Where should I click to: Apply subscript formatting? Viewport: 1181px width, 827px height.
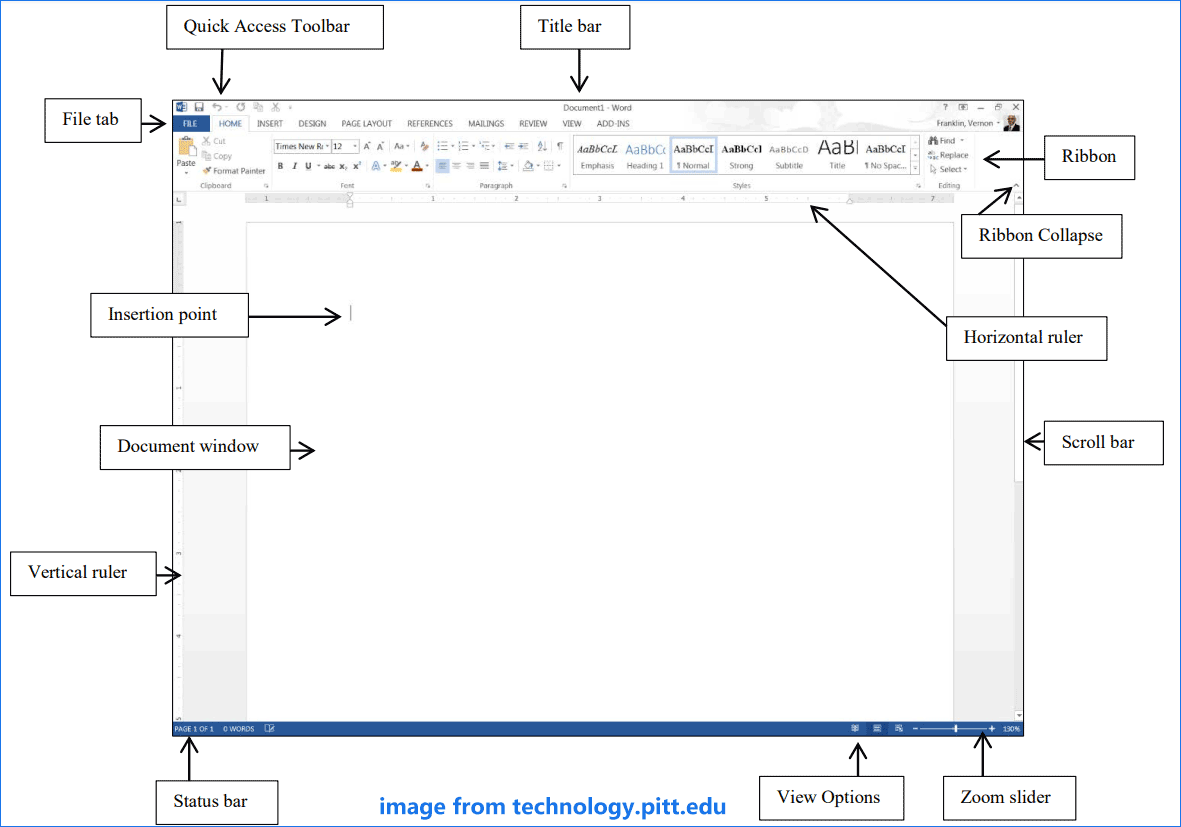[x=341, y=164]
